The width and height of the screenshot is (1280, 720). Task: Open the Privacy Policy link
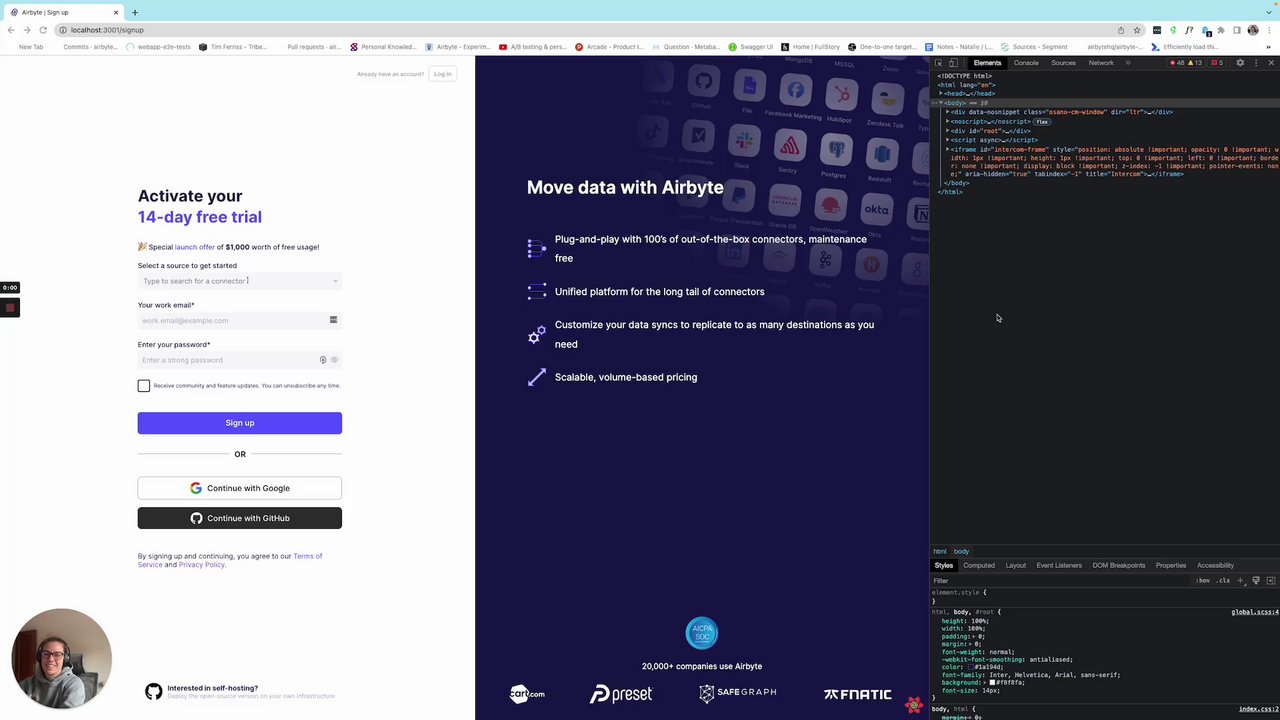pyautogui.click(x=202, y=565)
